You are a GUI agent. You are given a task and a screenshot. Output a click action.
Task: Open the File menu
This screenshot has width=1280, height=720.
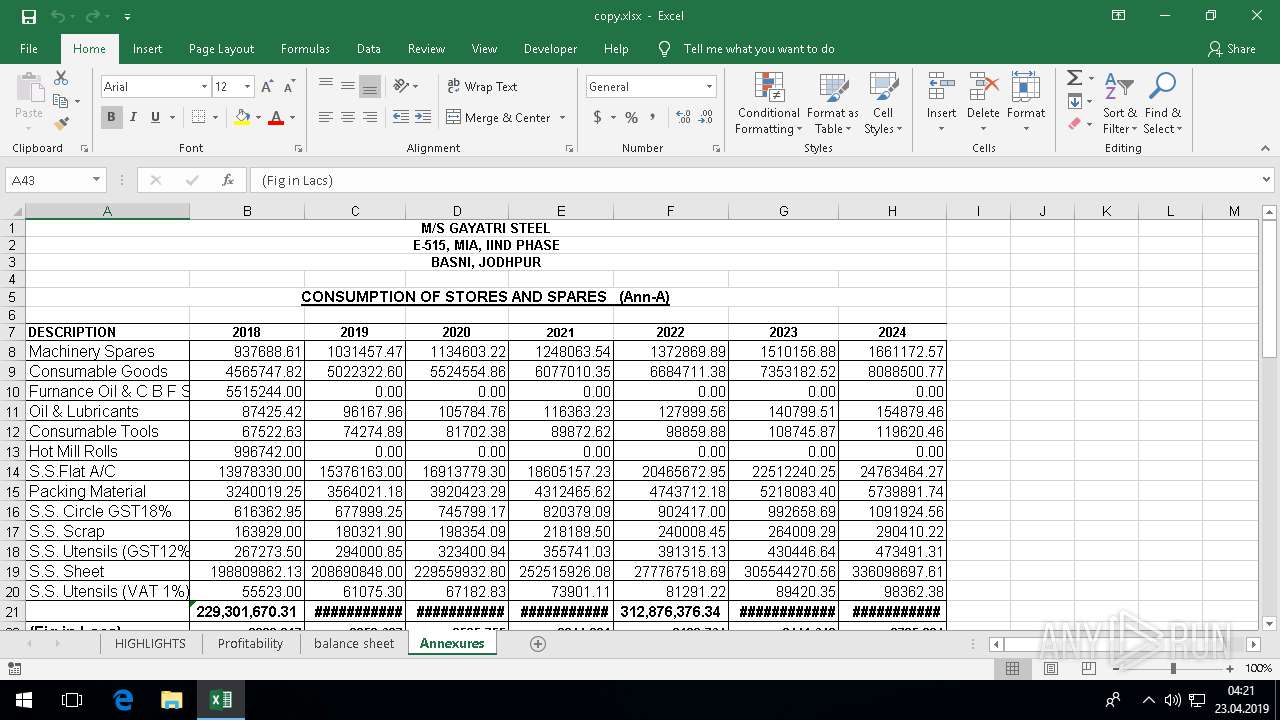(x=29, y=49)
